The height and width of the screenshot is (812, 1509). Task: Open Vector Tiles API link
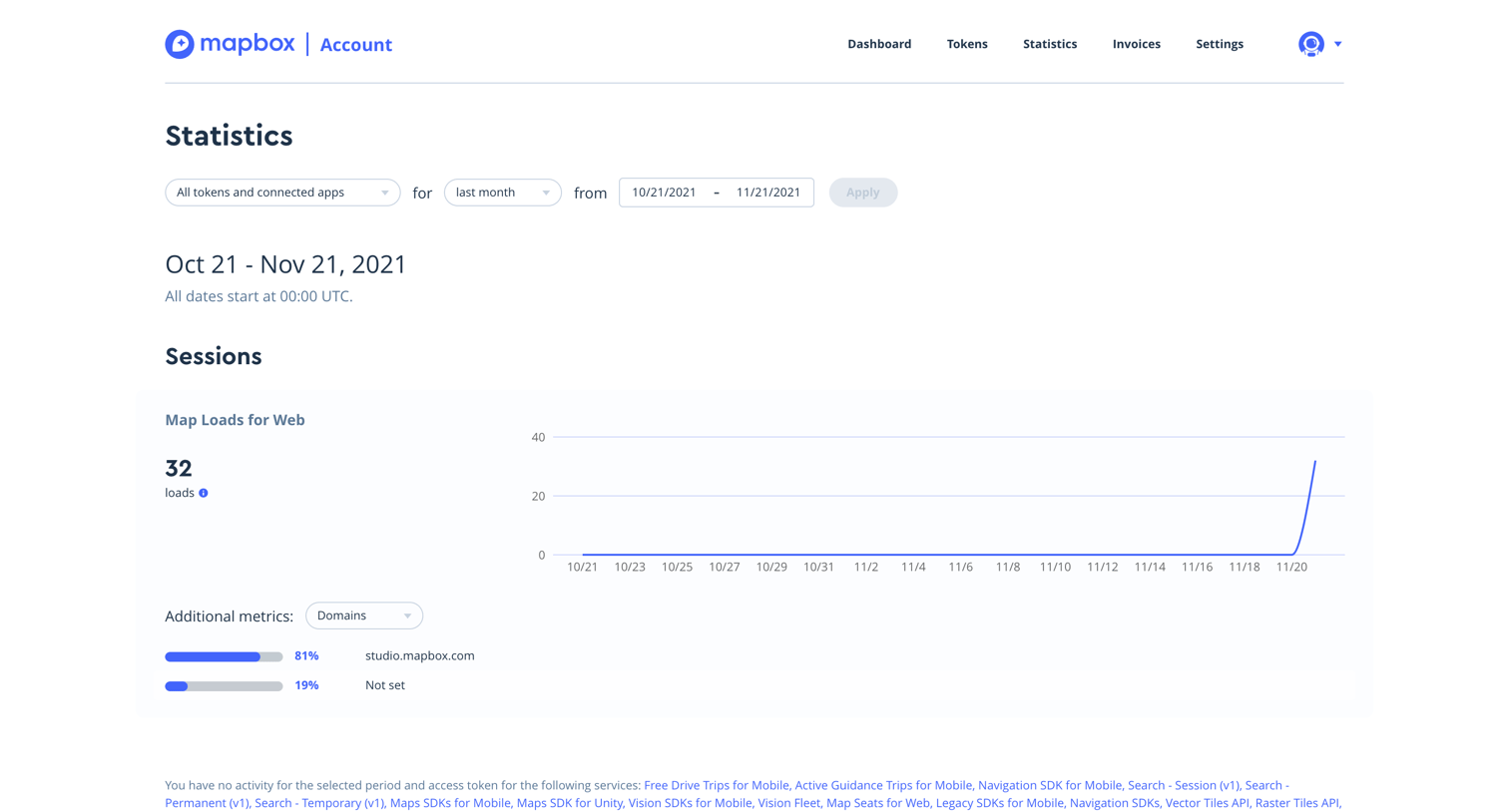(x=1207, y=803)
